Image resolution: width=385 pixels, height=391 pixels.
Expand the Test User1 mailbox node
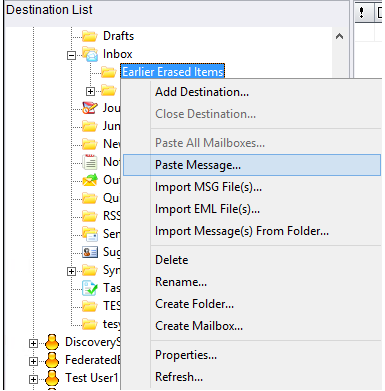[33, 379]
